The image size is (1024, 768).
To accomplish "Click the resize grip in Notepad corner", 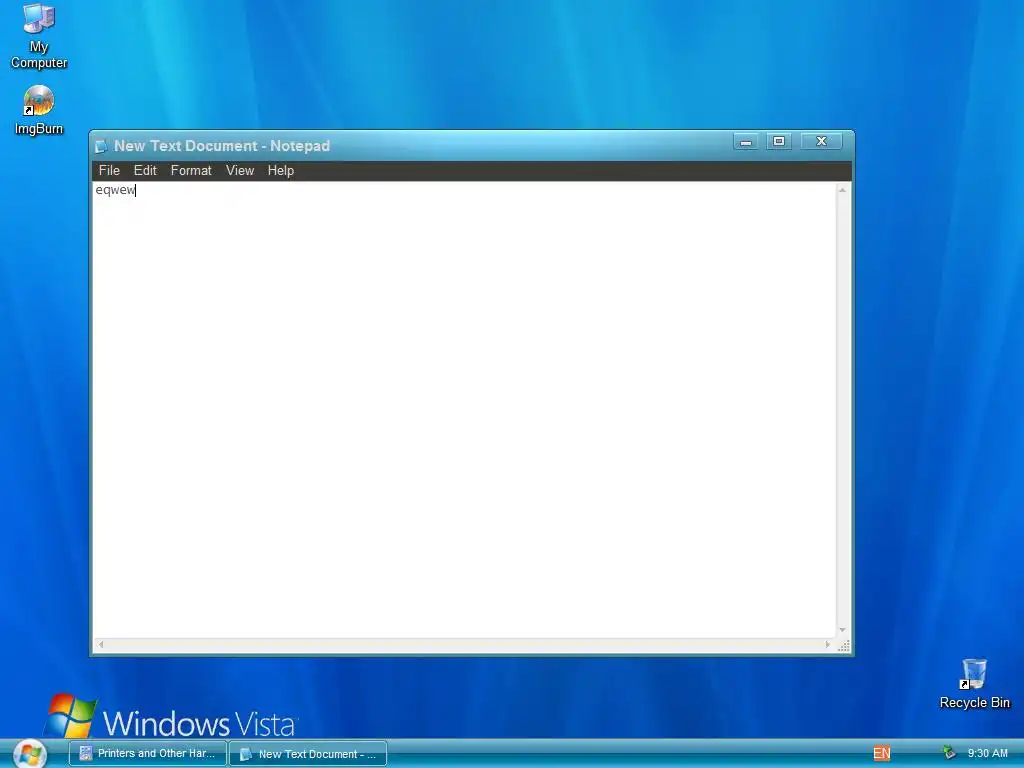I will click(x=843, y=645).
